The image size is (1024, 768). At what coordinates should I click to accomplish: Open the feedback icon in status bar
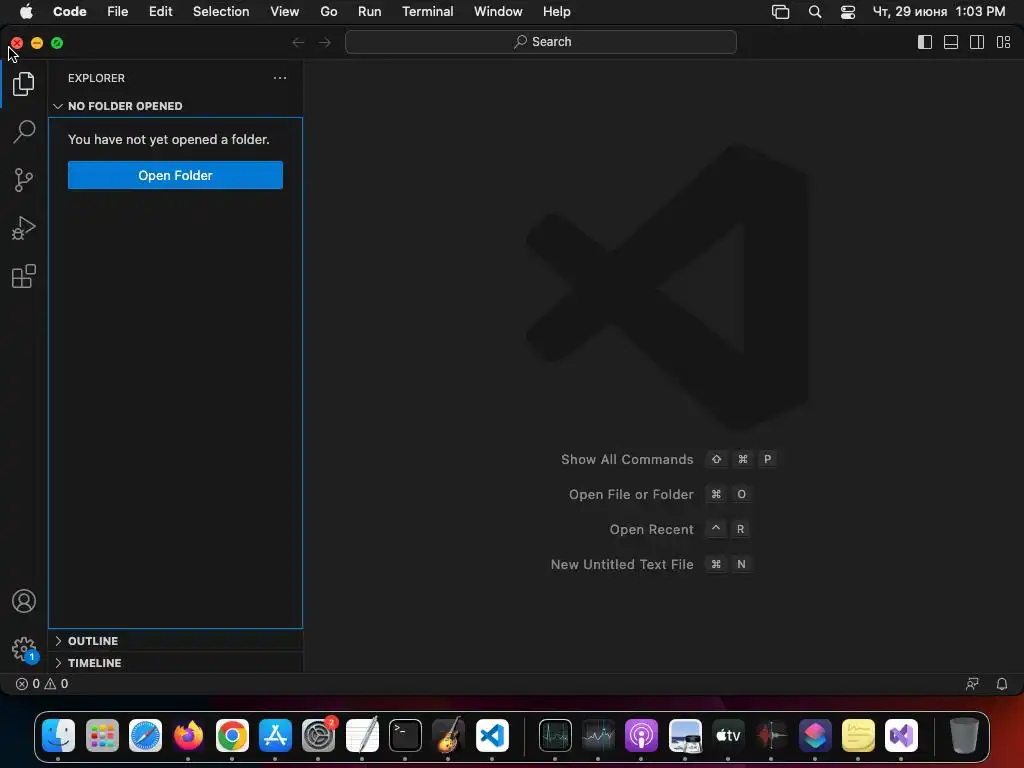(972, 684)
